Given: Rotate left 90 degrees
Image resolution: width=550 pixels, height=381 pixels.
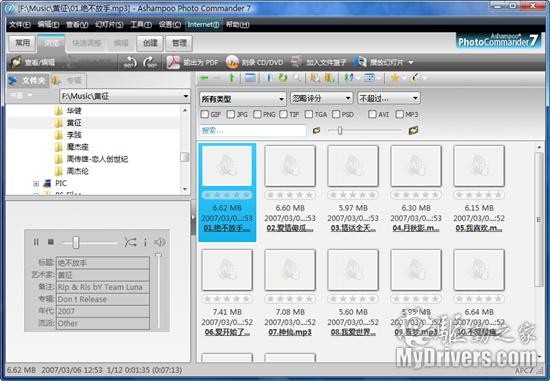Looking at the screenshot, I should pyautogui.click(x=130, y=62).
